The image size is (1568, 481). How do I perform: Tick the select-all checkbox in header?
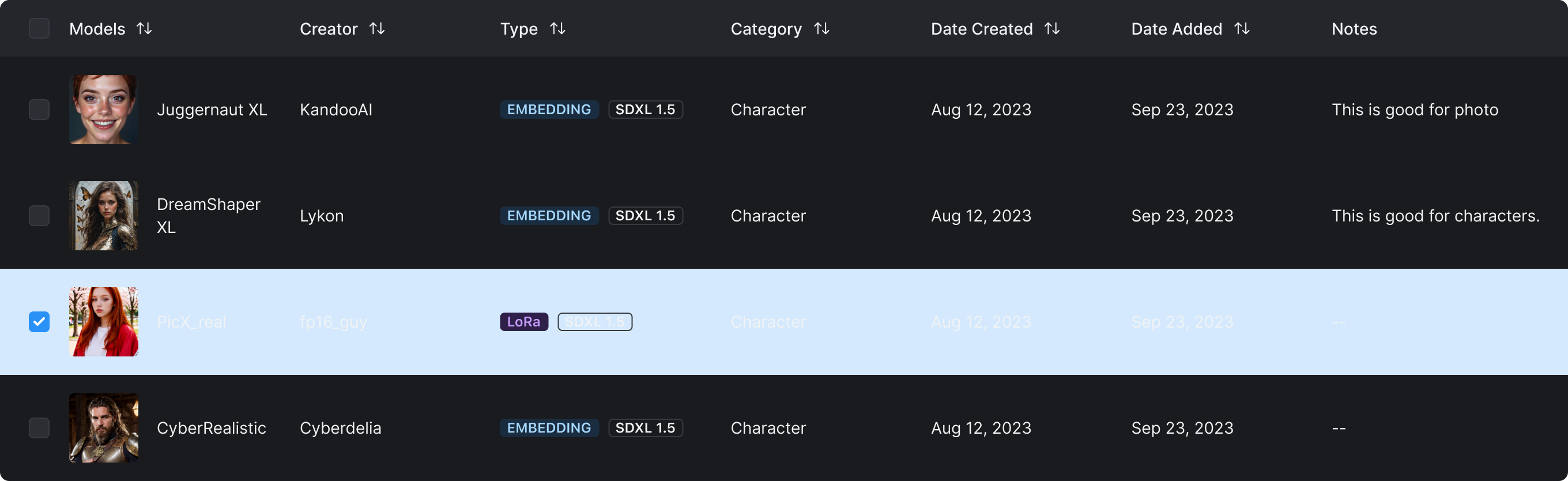[40, 29]
